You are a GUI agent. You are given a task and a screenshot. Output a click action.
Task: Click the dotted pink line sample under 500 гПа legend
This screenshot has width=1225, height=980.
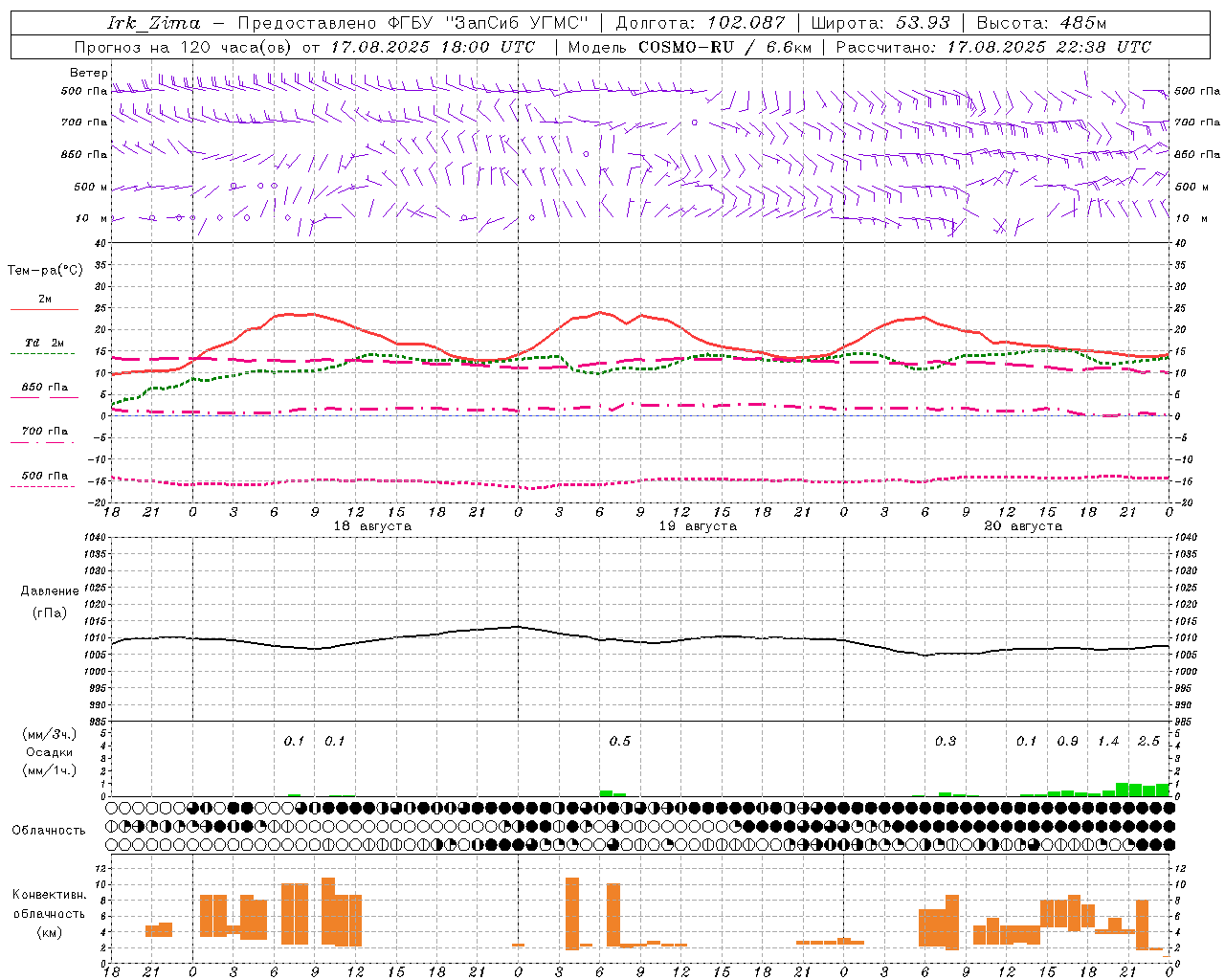point(42,486)
